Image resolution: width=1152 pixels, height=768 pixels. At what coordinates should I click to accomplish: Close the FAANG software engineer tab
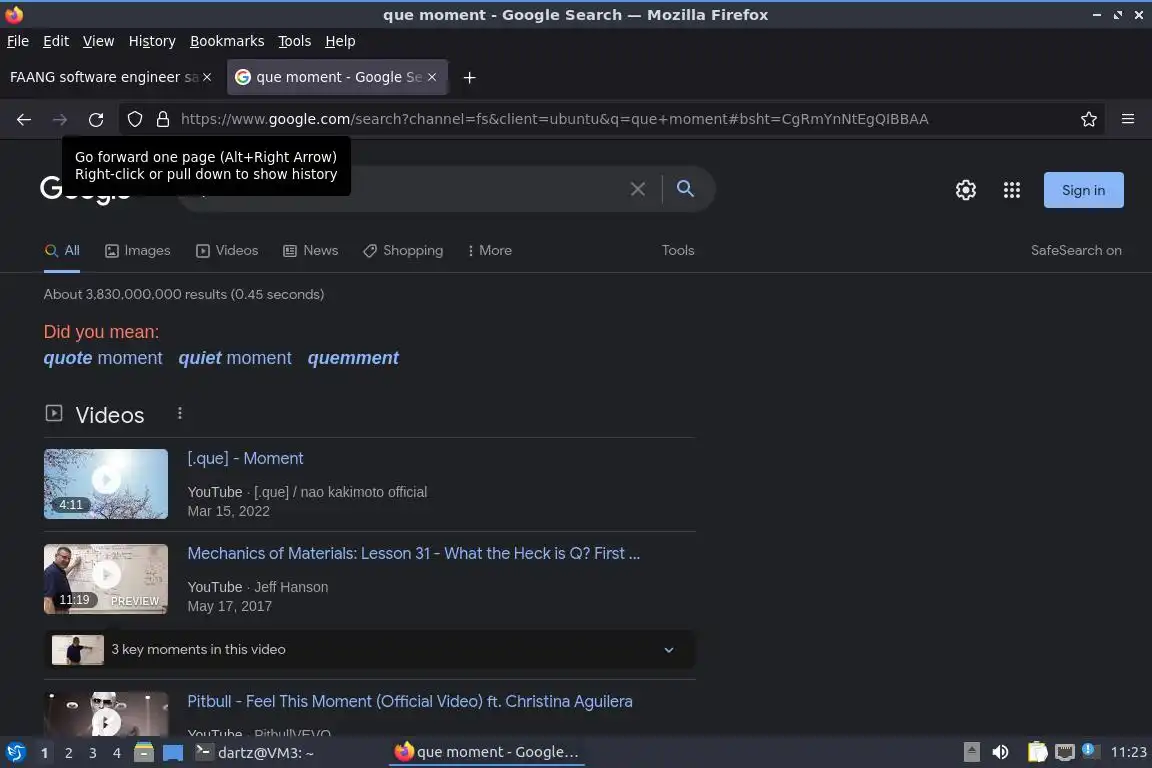tap(207, 77)
